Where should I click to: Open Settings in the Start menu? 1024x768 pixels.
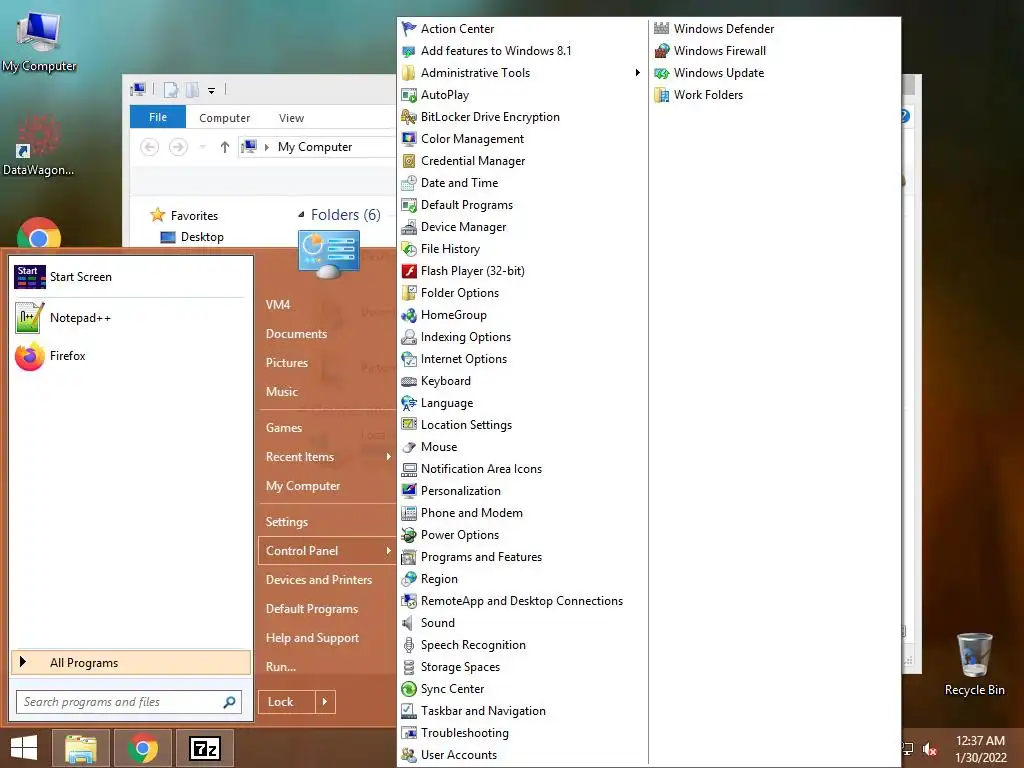287,522
